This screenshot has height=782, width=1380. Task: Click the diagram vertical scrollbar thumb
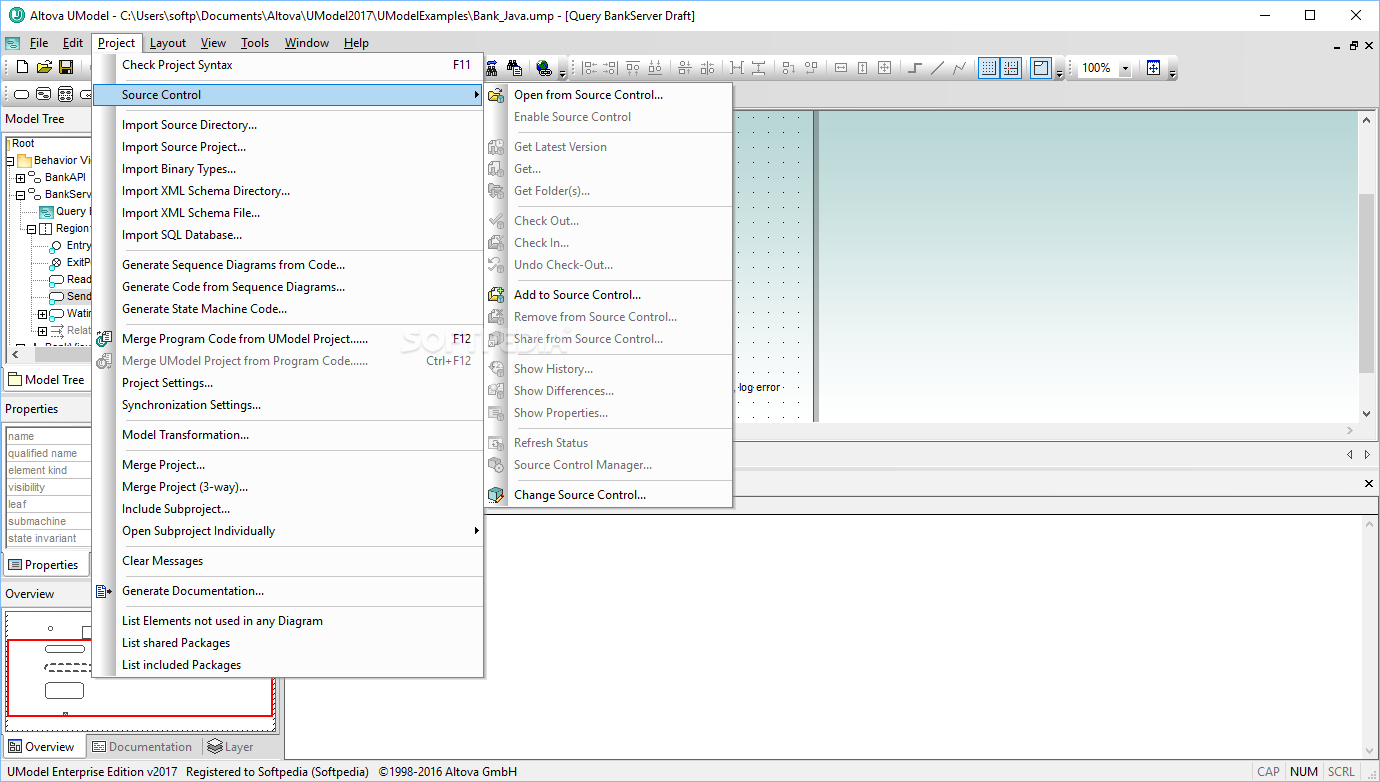(x=1367, y=284)
